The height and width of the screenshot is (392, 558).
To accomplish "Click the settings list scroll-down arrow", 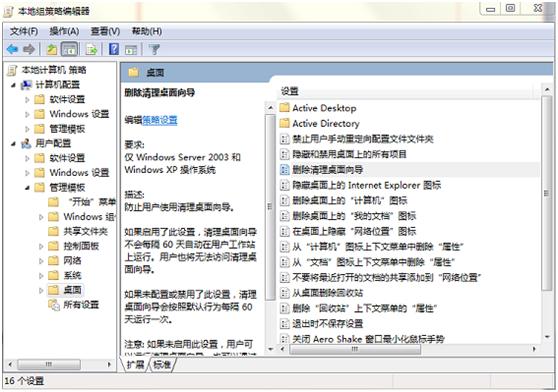I will [547, 337].
